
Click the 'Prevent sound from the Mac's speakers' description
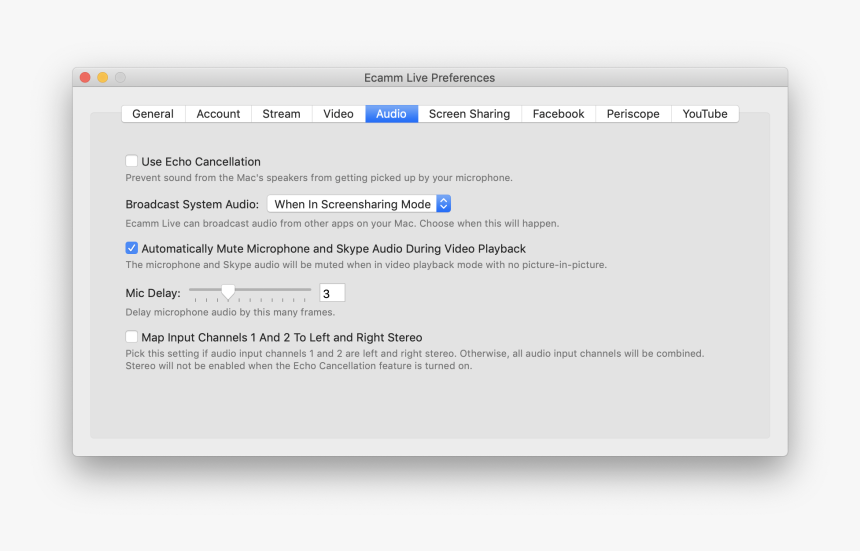[319, 178]
